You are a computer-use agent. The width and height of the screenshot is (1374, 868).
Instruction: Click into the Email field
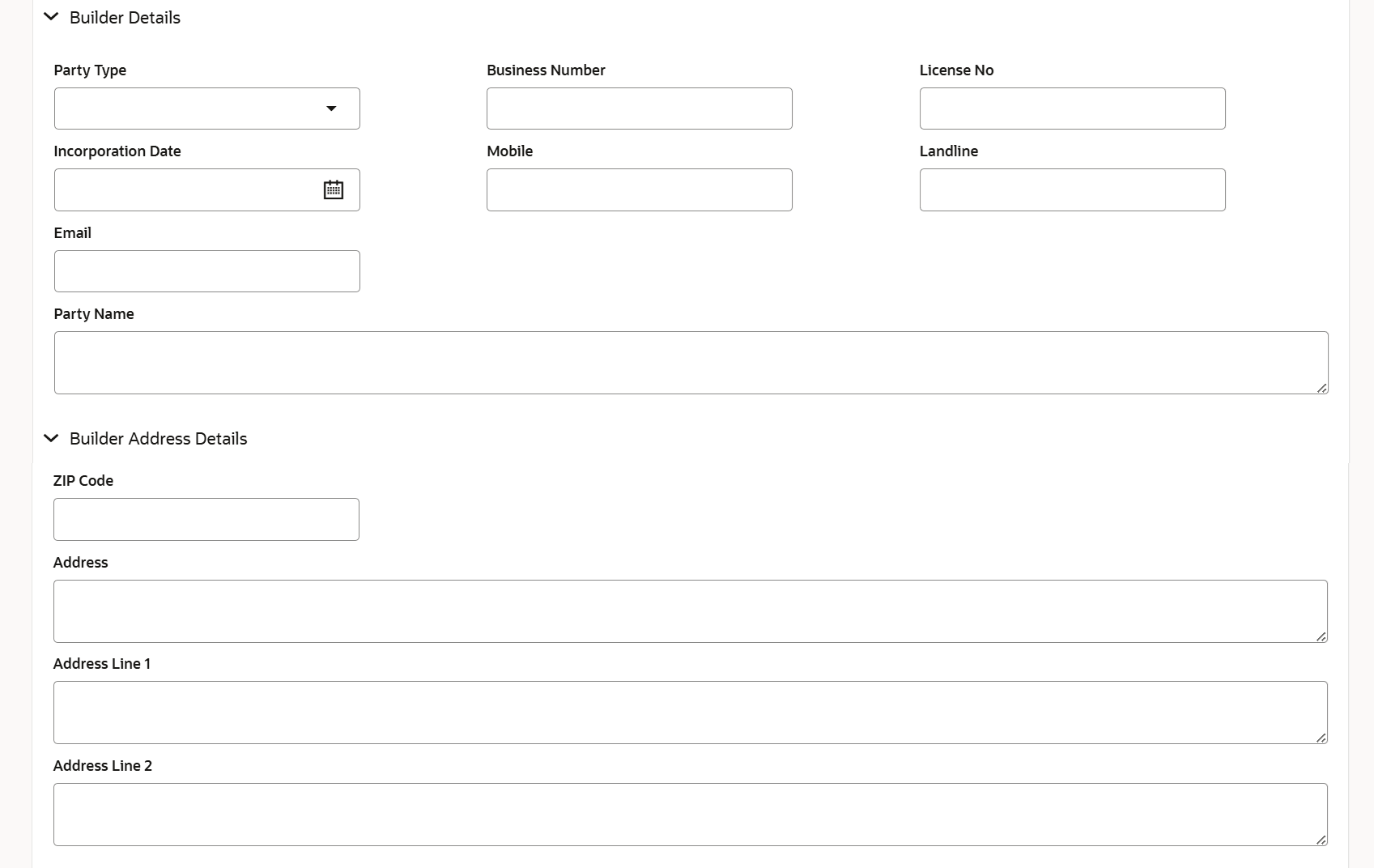pyautogui.click(x=207, y=271)
